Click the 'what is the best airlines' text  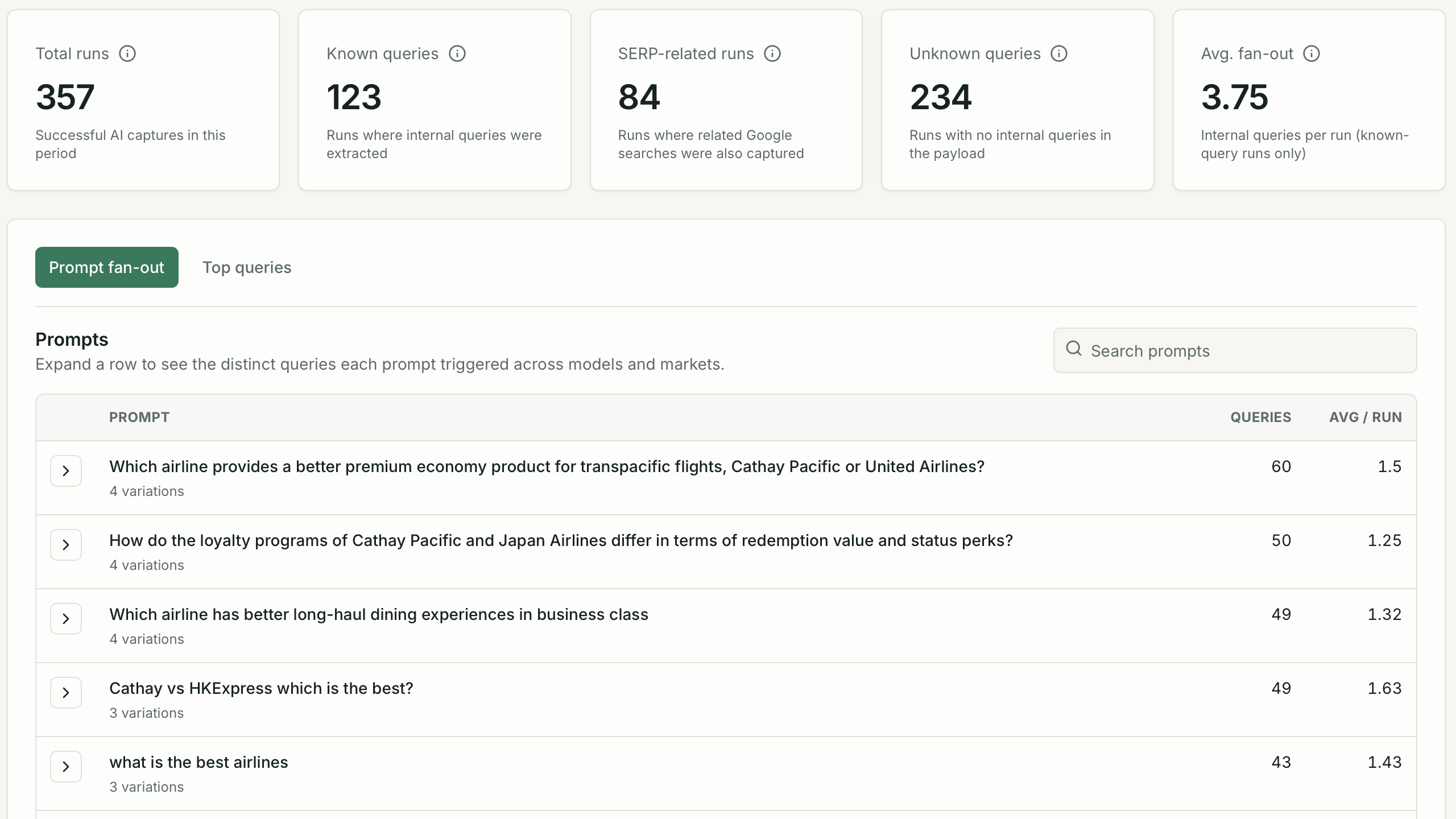198,762
